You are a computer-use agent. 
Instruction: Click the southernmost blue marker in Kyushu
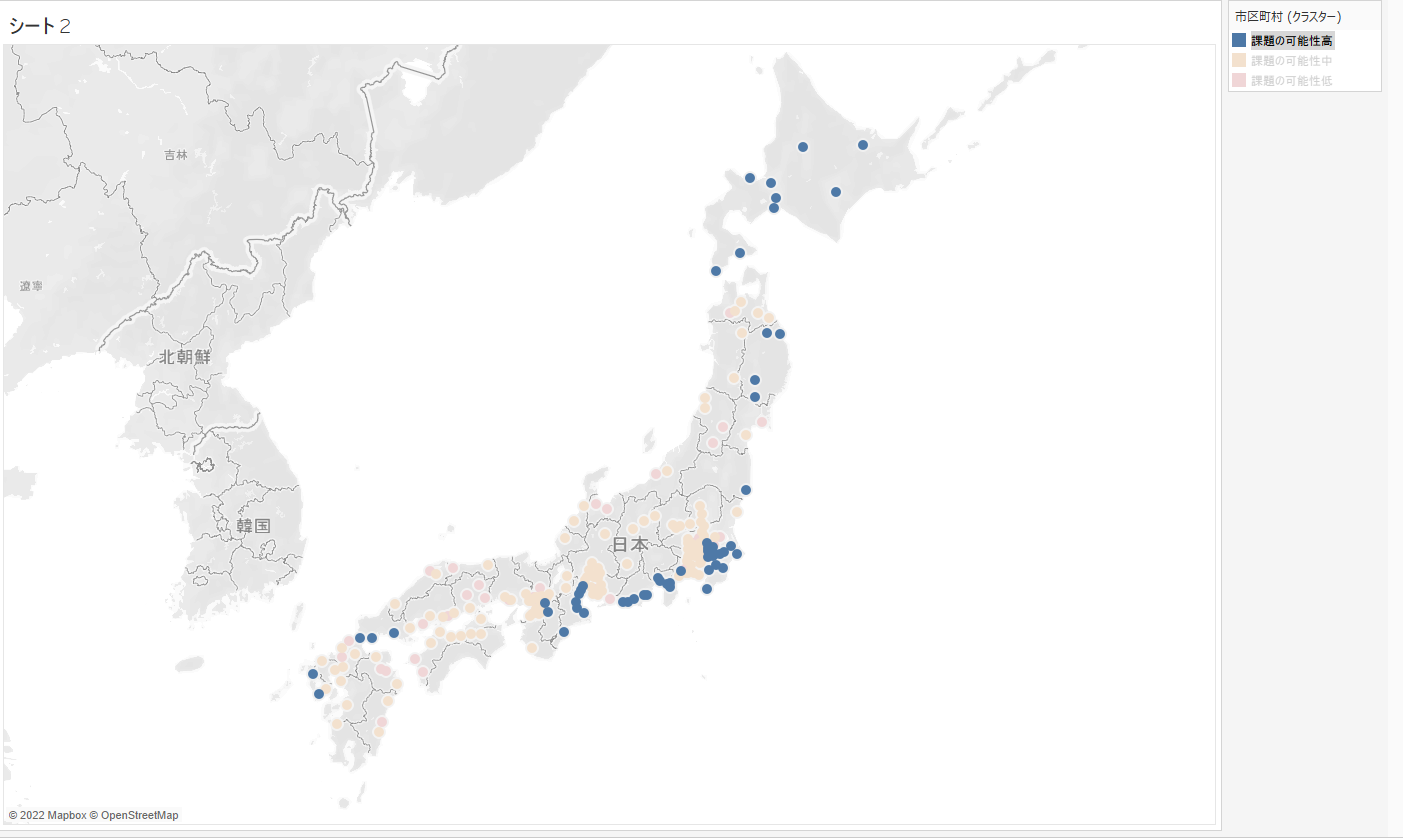(x=319, y=694)
